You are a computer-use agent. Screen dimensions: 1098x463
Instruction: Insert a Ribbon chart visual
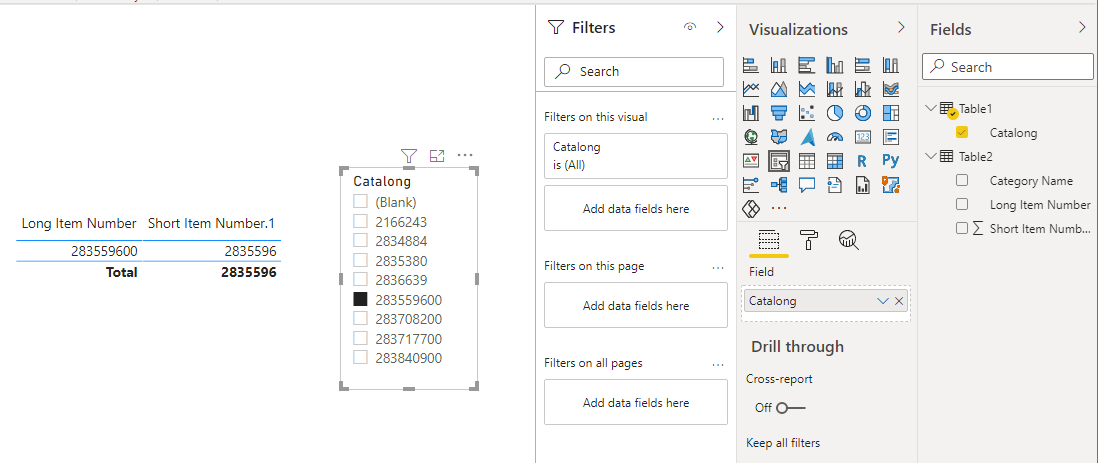click(891, 90)
